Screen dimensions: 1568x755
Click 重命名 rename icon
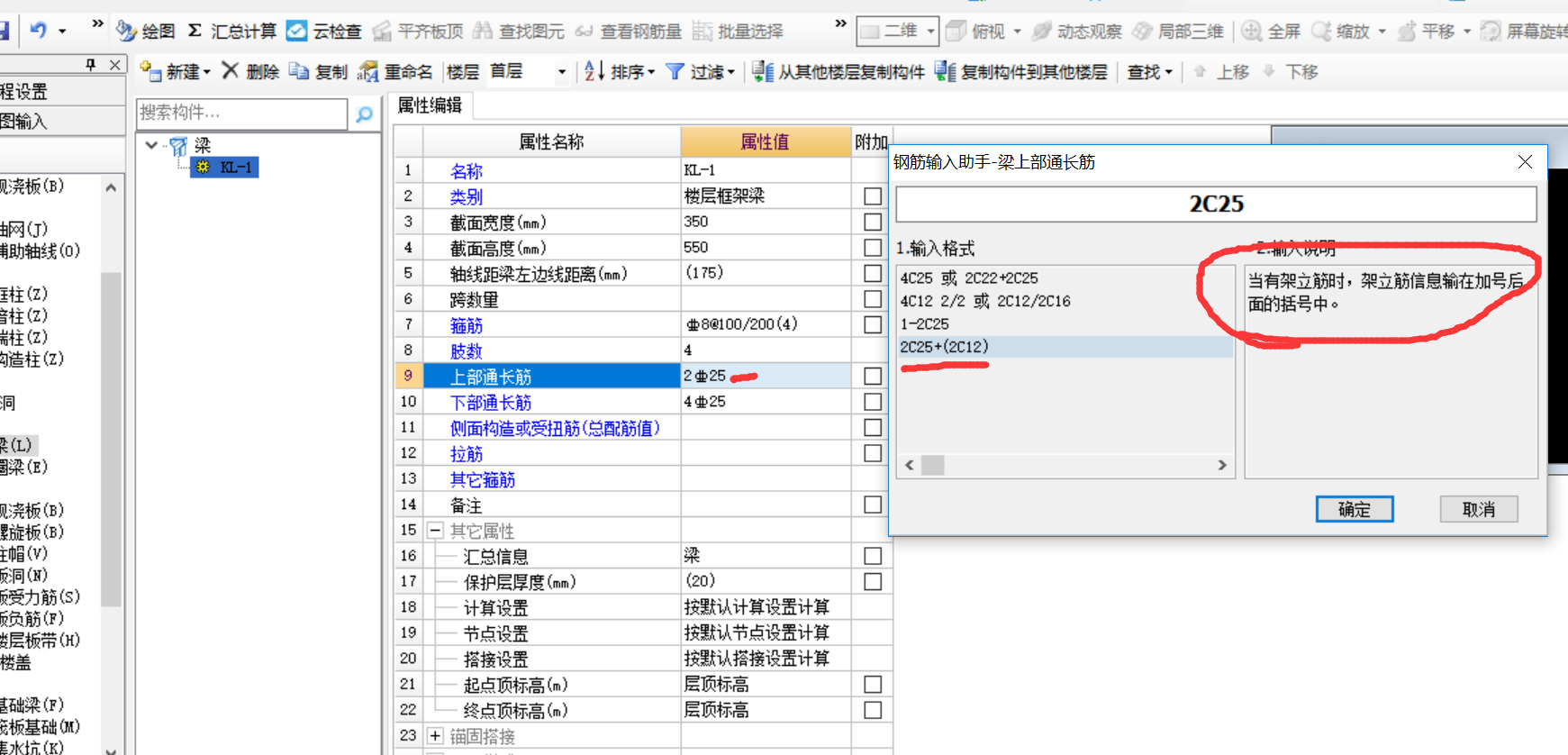tap(367, 71)
